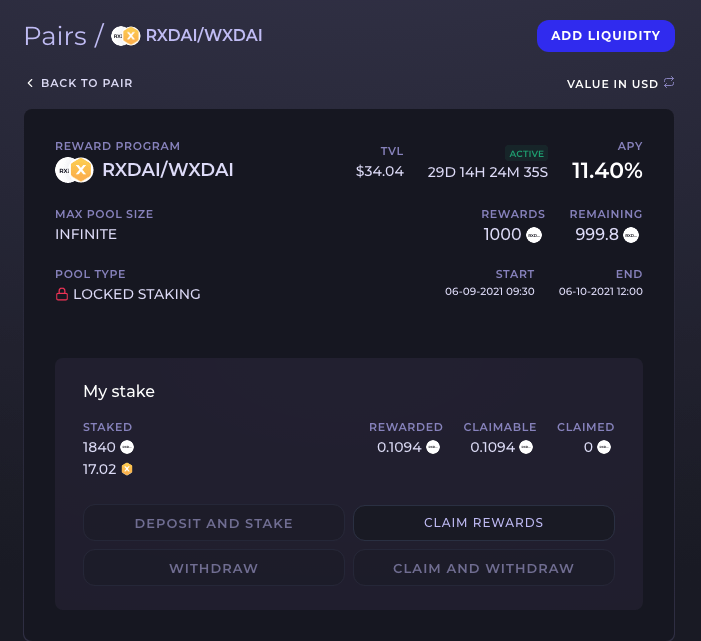Click the red lock icon for Locked Staking
This screenshot has height=641, width=701.
[62, 294]
